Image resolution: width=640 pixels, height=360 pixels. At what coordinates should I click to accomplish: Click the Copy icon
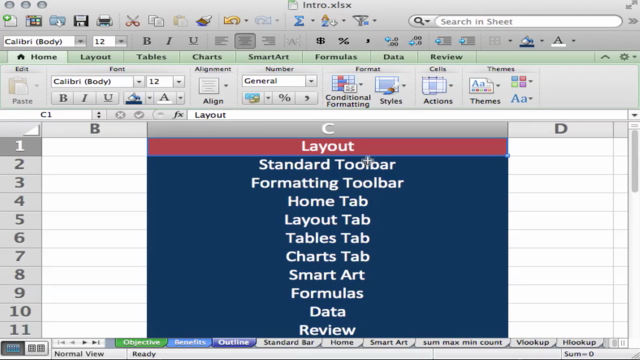pos(156,20)
